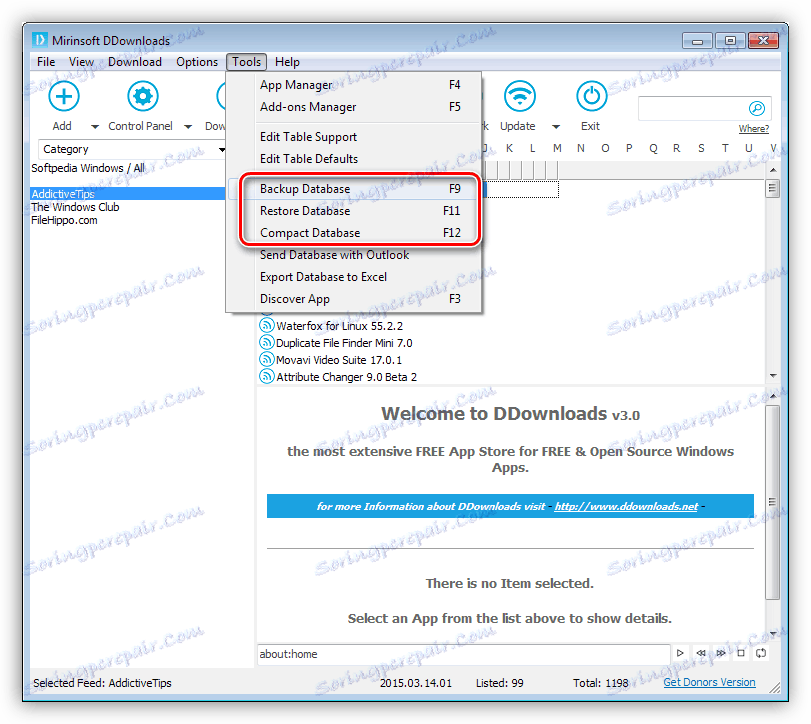This screenshot has height=724, width=811.
Task: Click feed icon beside Duplicate File Finder Mini
Action: [266, 342]
